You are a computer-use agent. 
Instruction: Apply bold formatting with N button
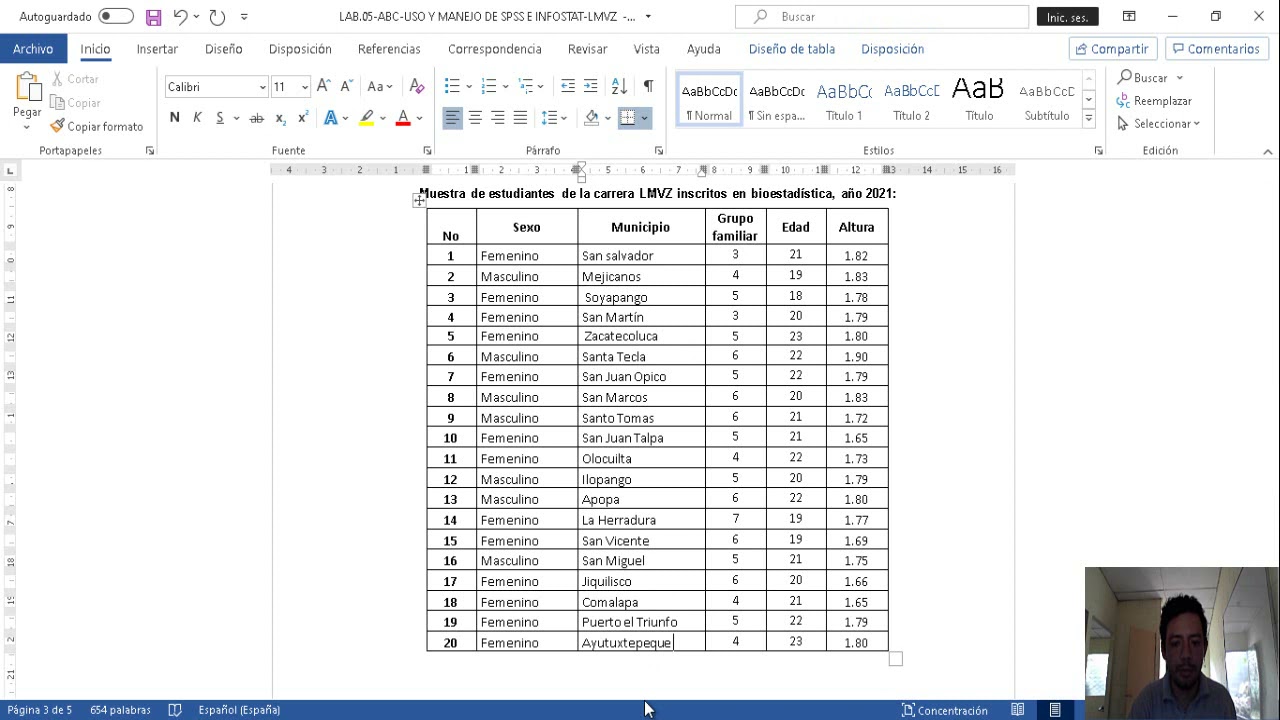(x=174, y=118)
